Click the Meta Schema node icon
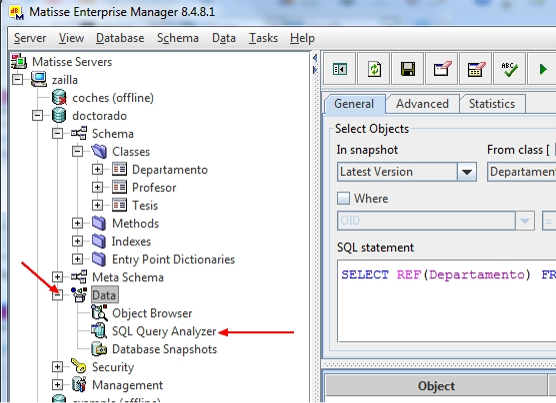The width and height of the screenshot is (556, 403). (x=79, y=277)
